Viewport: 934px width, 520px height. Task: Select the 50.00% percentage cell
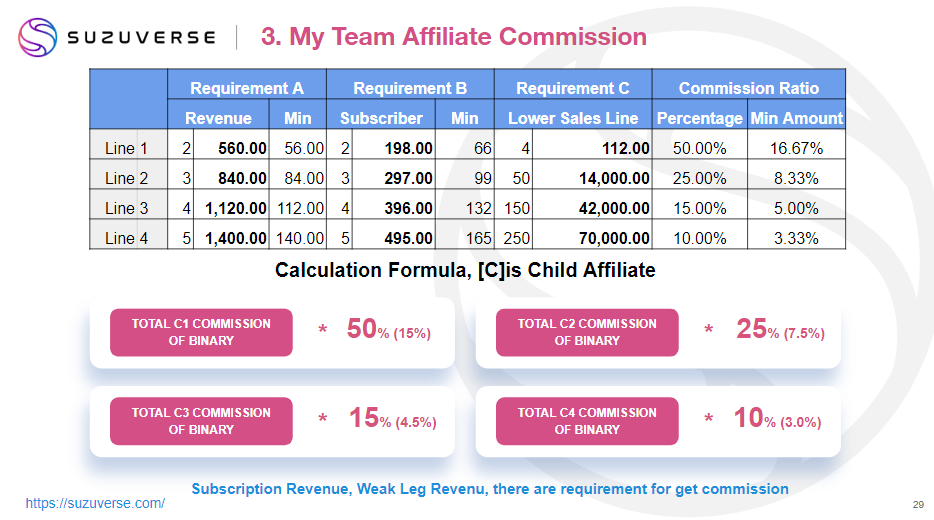[x=699, y=148]
